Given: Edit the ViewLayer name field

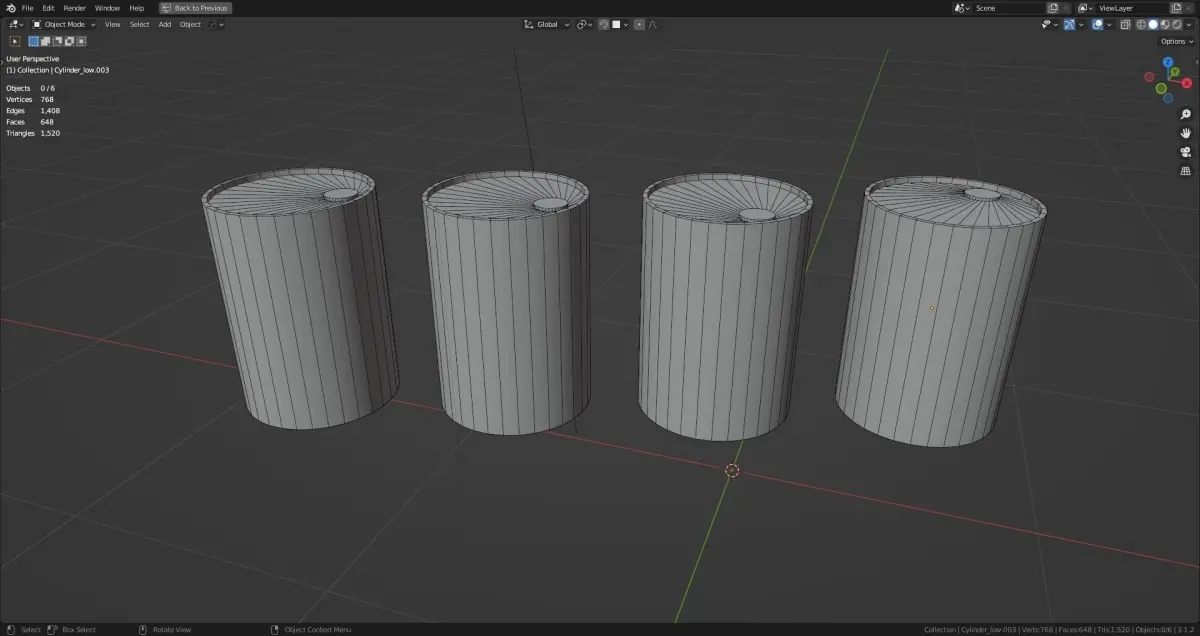Looking at the screenshot, I should [1131, 8].
